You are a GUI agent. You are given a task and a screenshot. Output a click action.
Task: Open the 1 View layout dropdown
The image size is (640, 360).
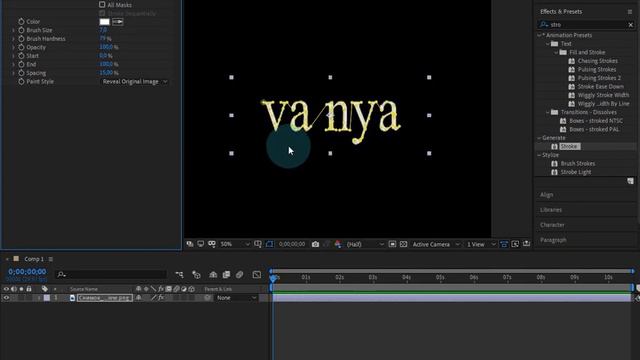pos(481,244)
